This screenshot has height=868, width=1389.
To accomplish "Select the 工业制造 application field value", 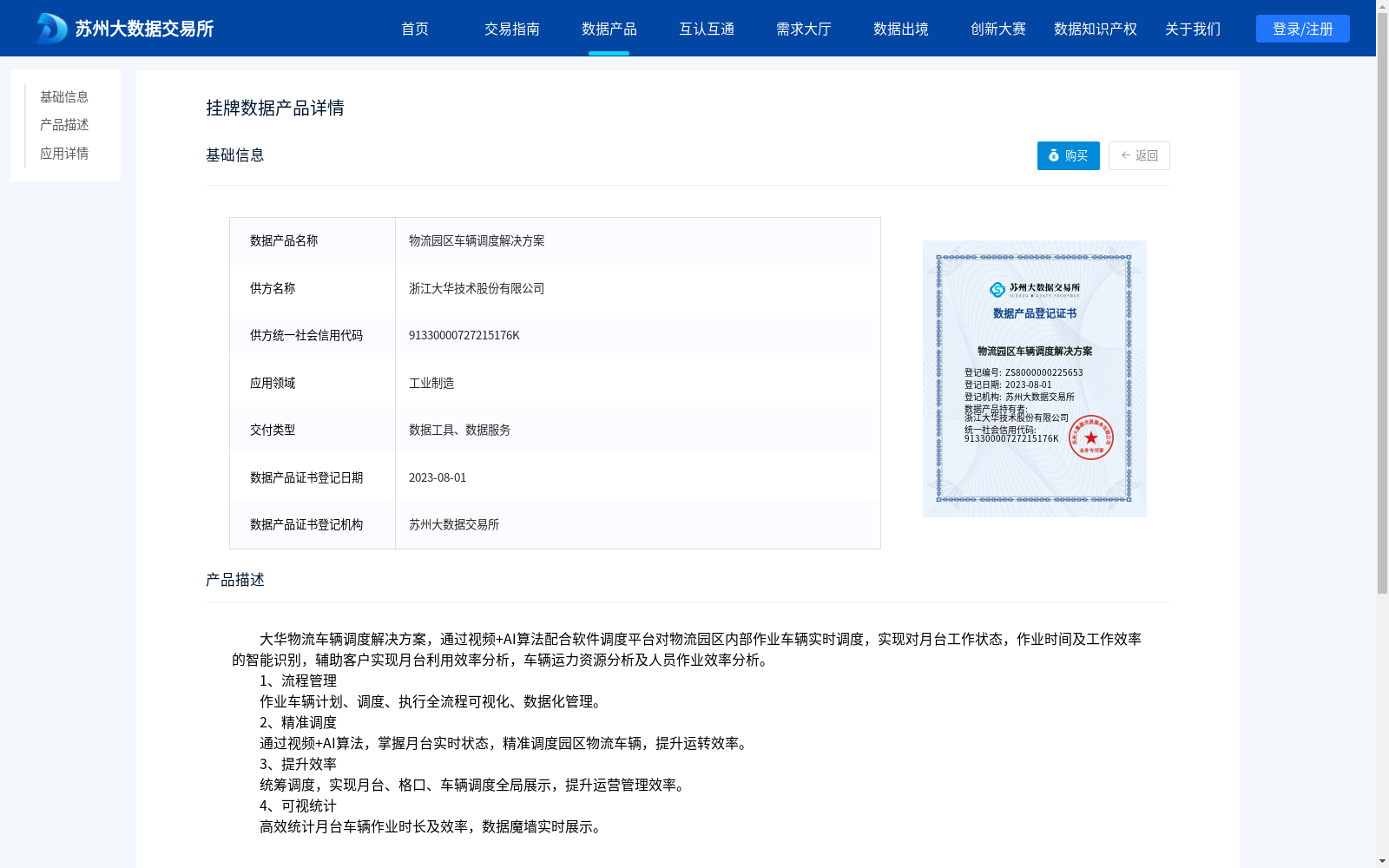I will pyautogui.click(x=431, y=383).
